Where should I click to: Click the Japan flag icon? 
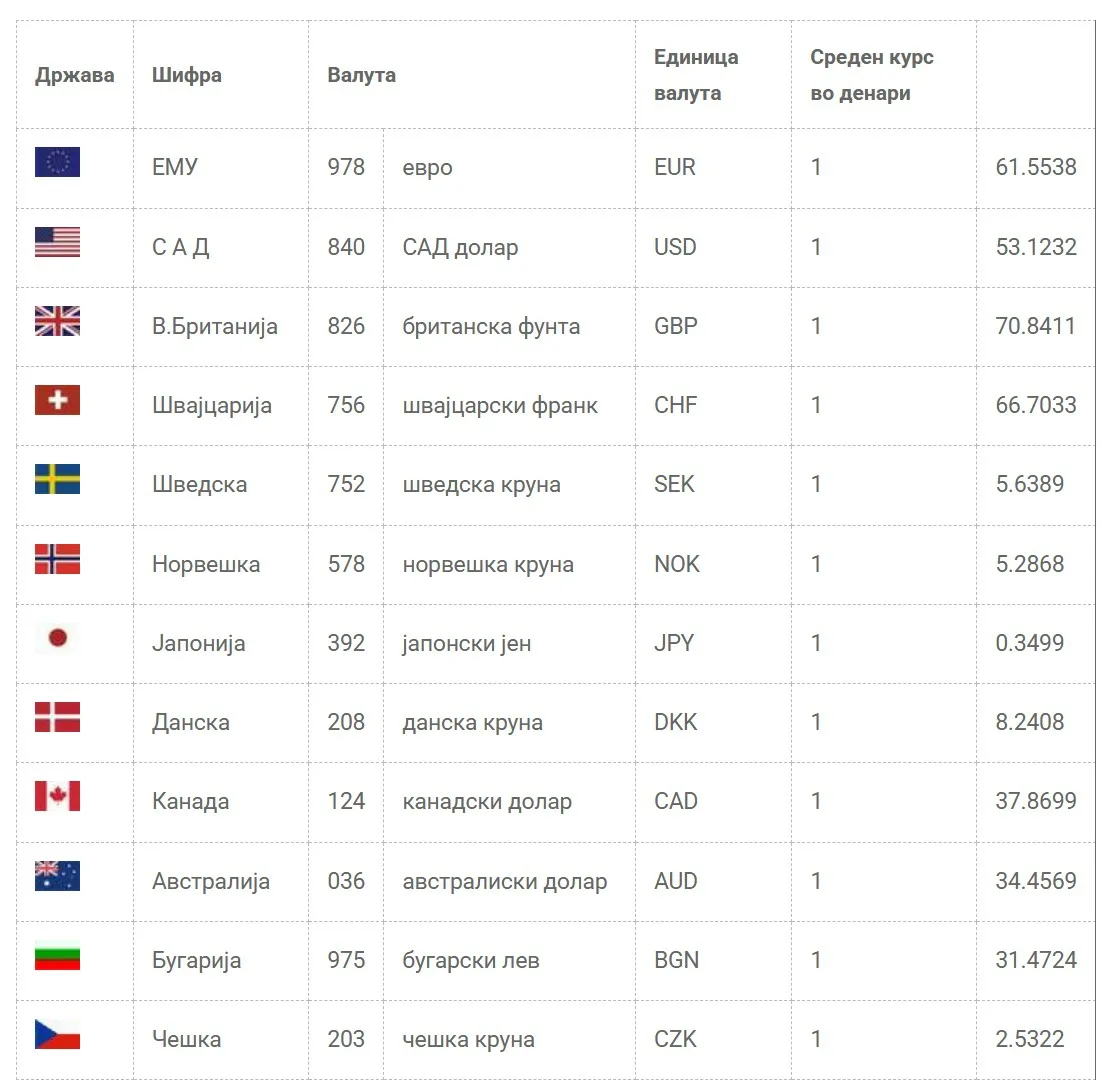[x=57, y=638]
